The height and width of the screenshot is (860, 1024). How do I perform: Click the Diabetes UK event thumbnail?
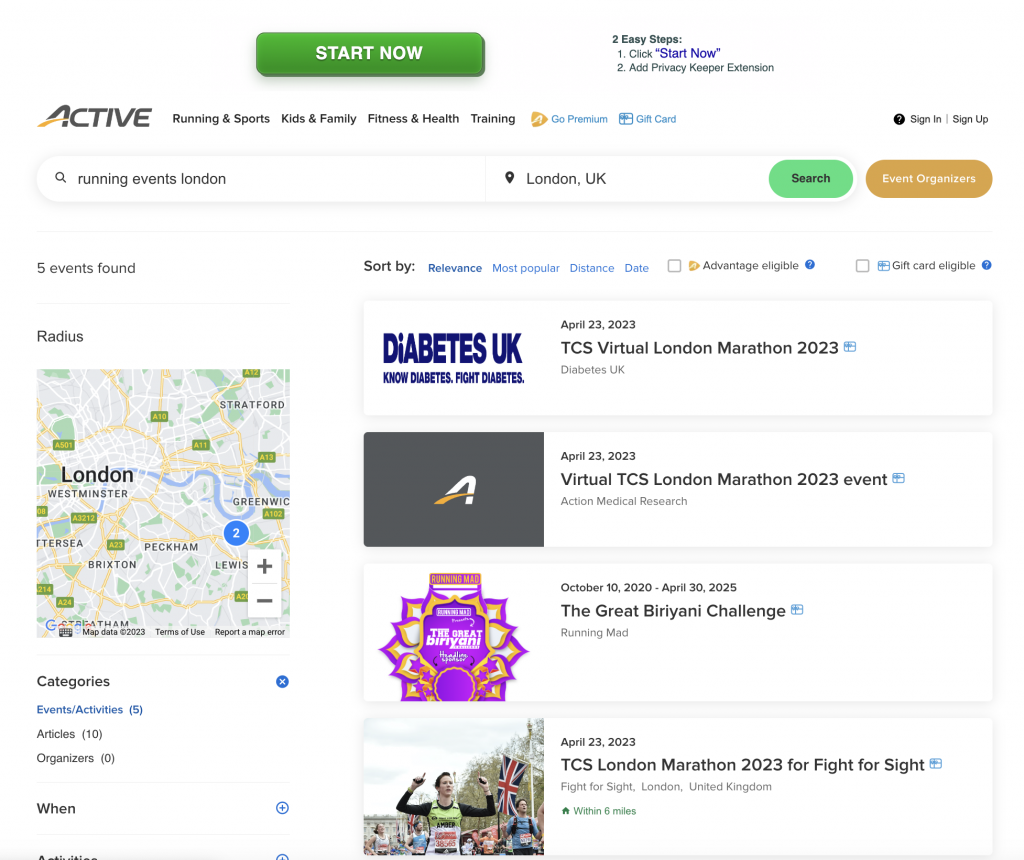point(453,358)
